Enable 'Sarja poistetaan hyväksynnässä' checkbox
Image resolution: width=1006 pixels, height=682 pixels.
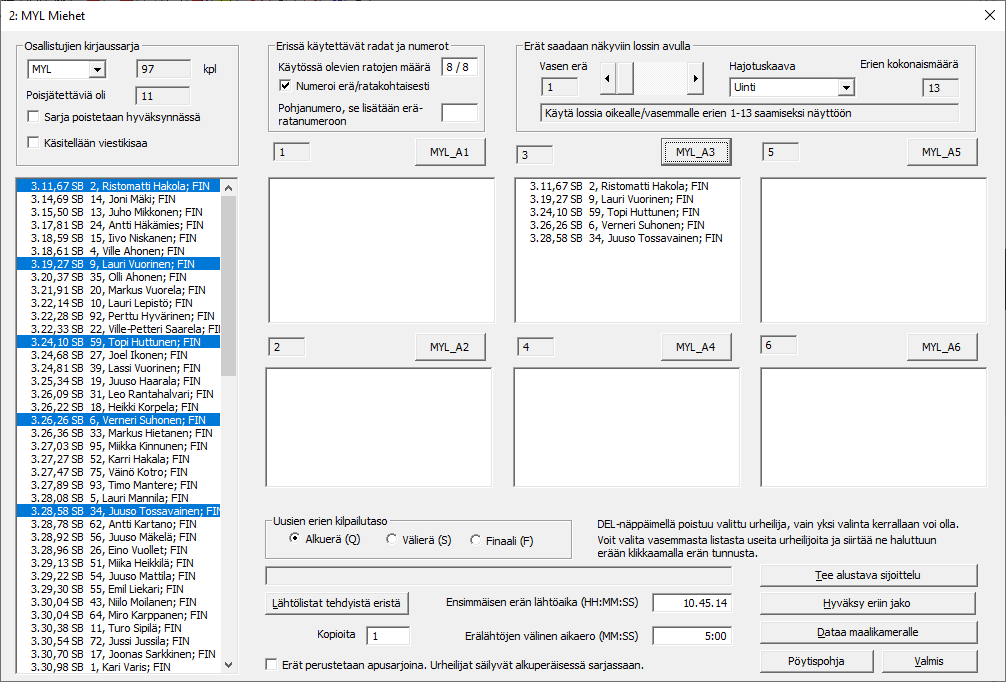(x=35, y=117)
